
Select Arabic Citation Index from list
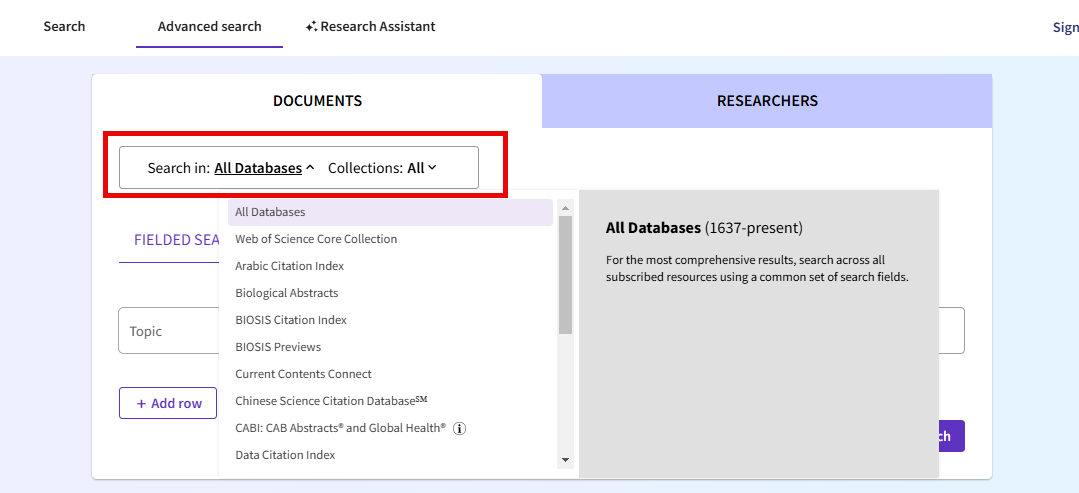[289, 266]
